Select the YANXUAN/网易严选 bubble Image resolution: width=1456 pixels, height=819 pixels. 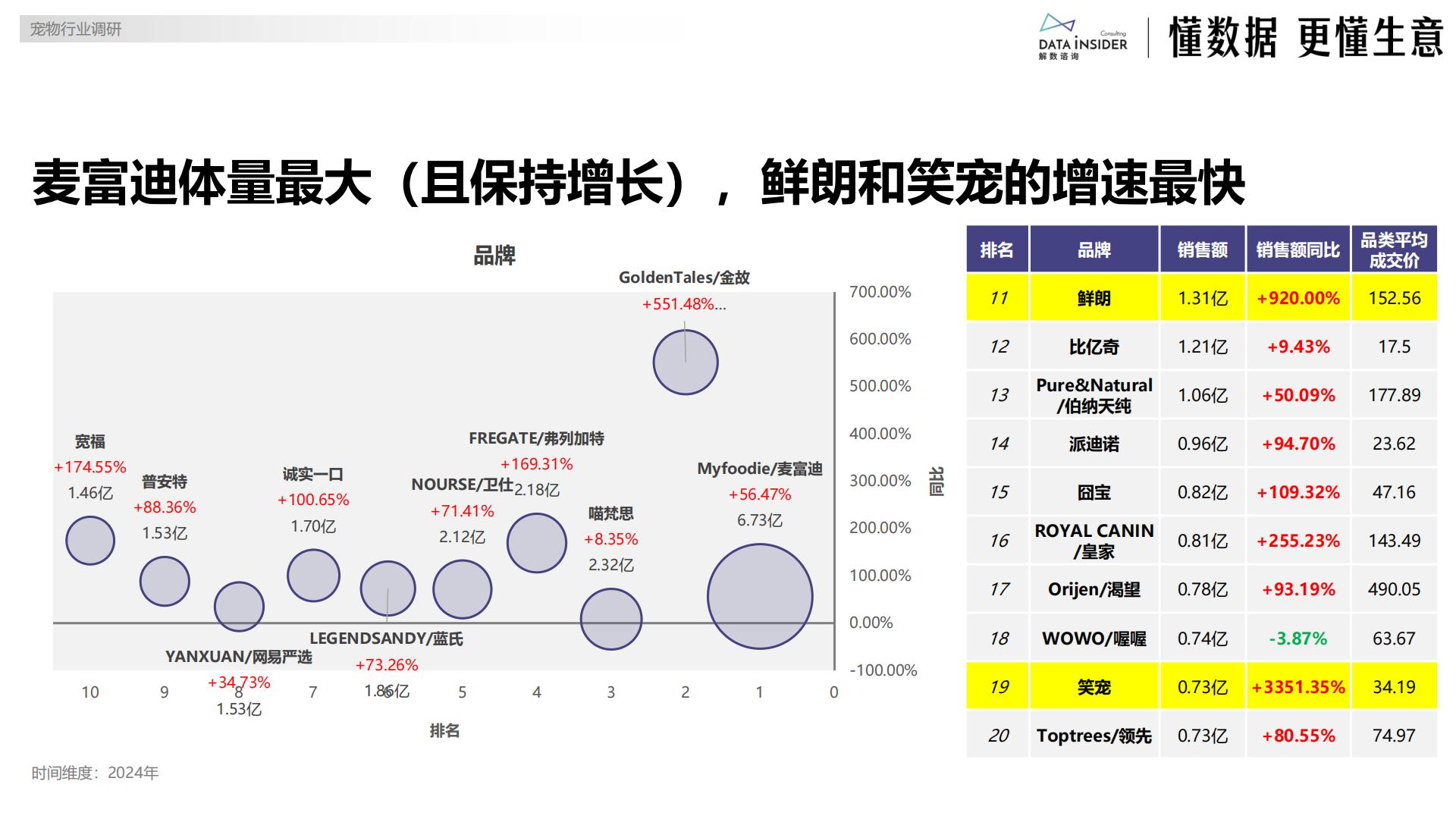tap(240, 606)
